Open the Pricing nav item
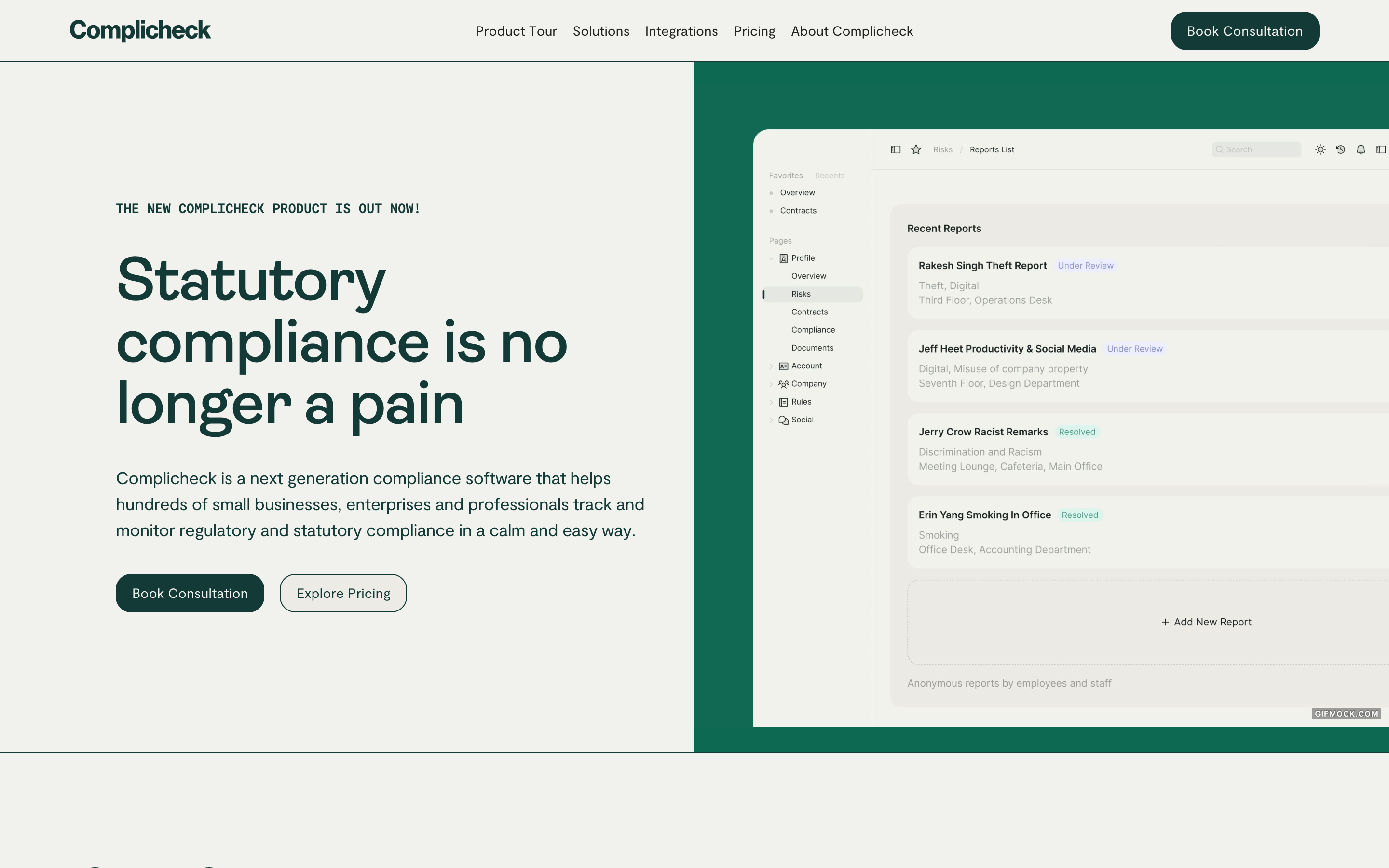Screen dimensions: 1389x868 tap(754, 31)
